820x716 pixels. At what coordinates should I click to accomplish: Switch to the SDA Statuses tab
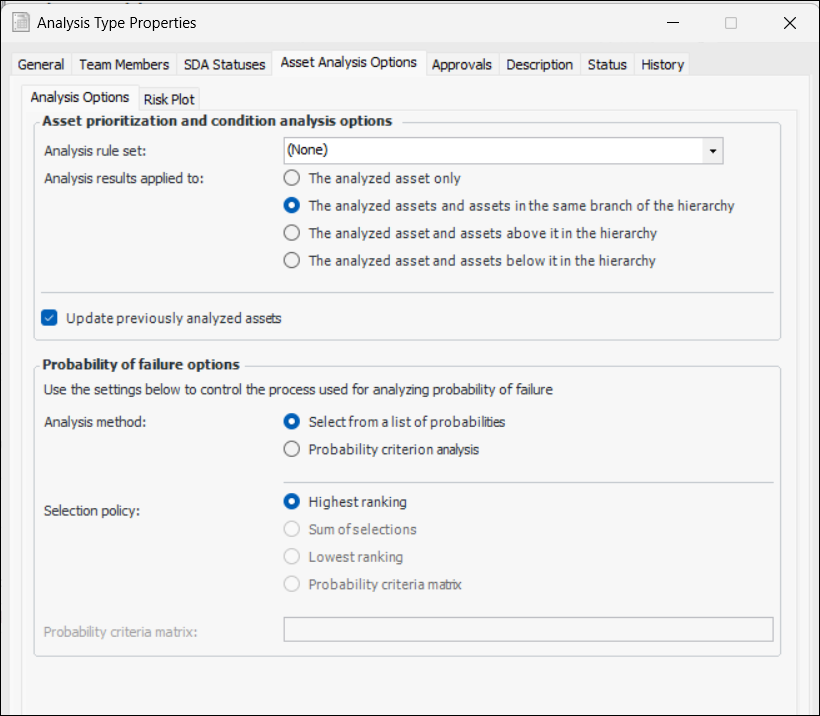tap(225, 64)
